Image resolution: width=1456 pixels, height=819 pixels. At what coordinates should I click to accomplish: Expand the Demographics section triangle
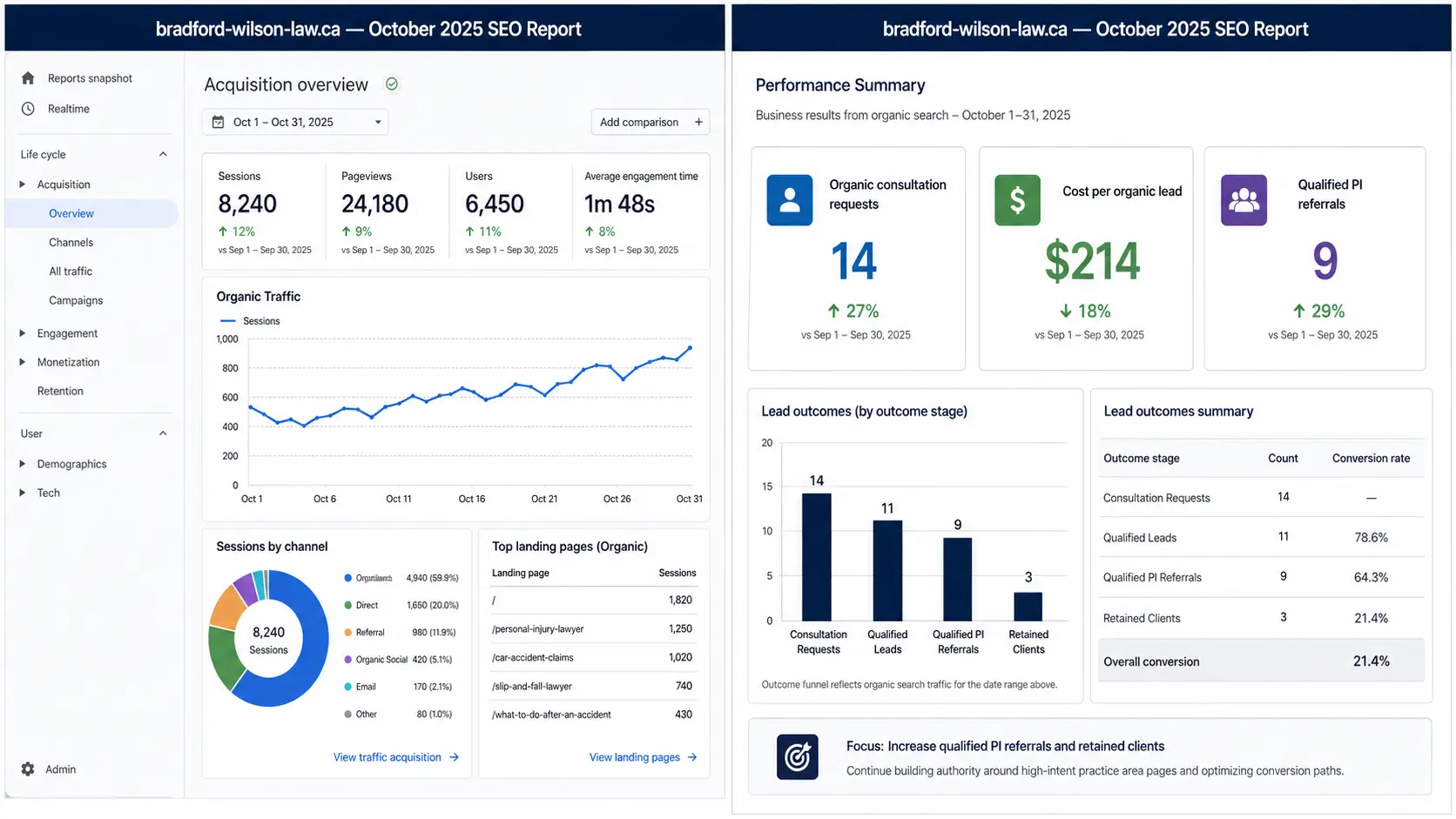[x=23, y=464]
